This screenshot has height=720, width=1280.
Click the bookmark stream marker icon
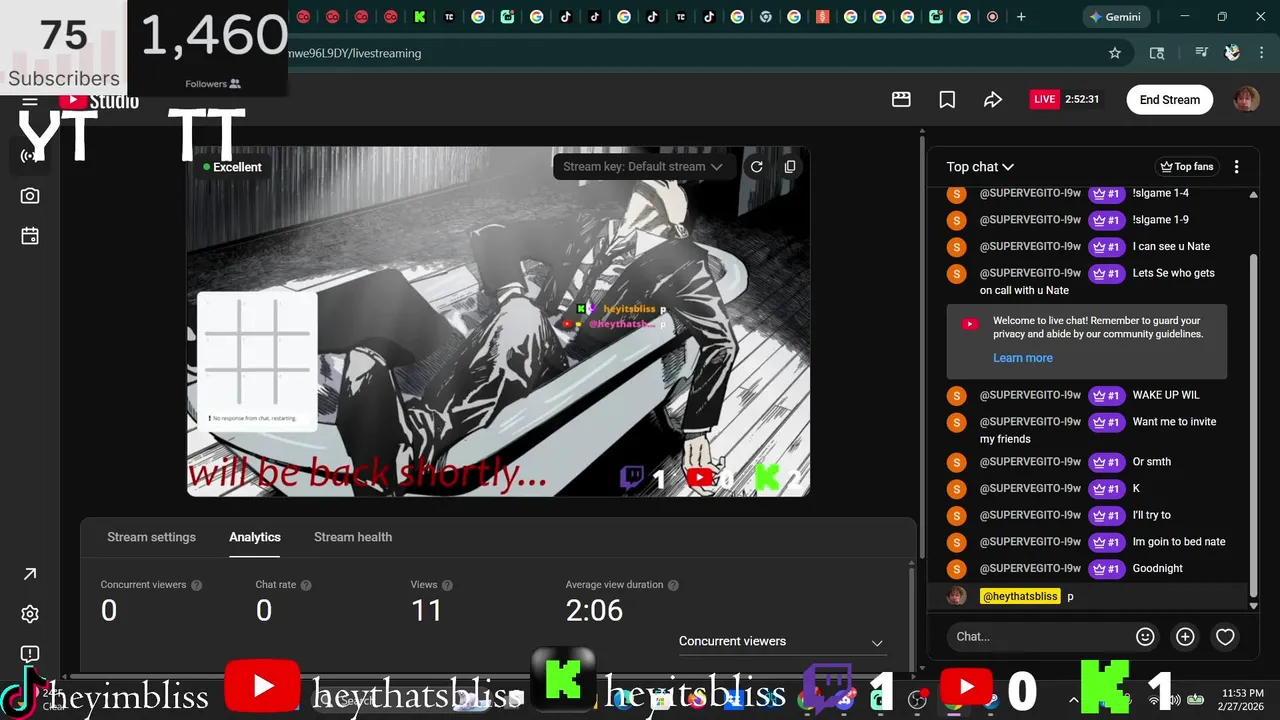click(947, 99)
